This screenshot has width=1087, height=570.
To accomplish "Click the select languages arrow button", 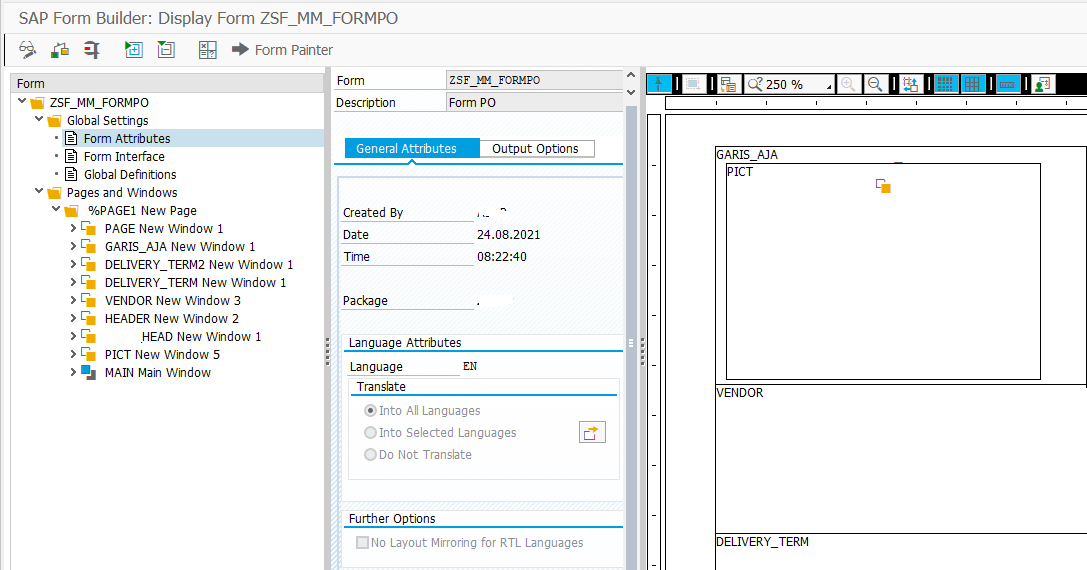I will [592, 432].
